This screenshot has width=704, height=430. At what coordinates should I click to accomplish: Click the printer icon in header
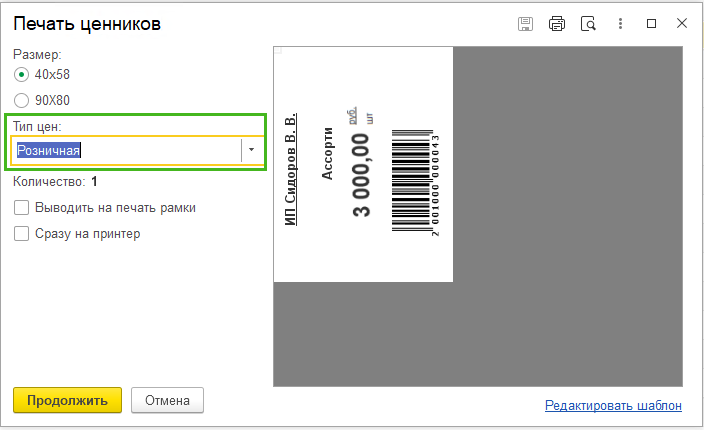557,24
